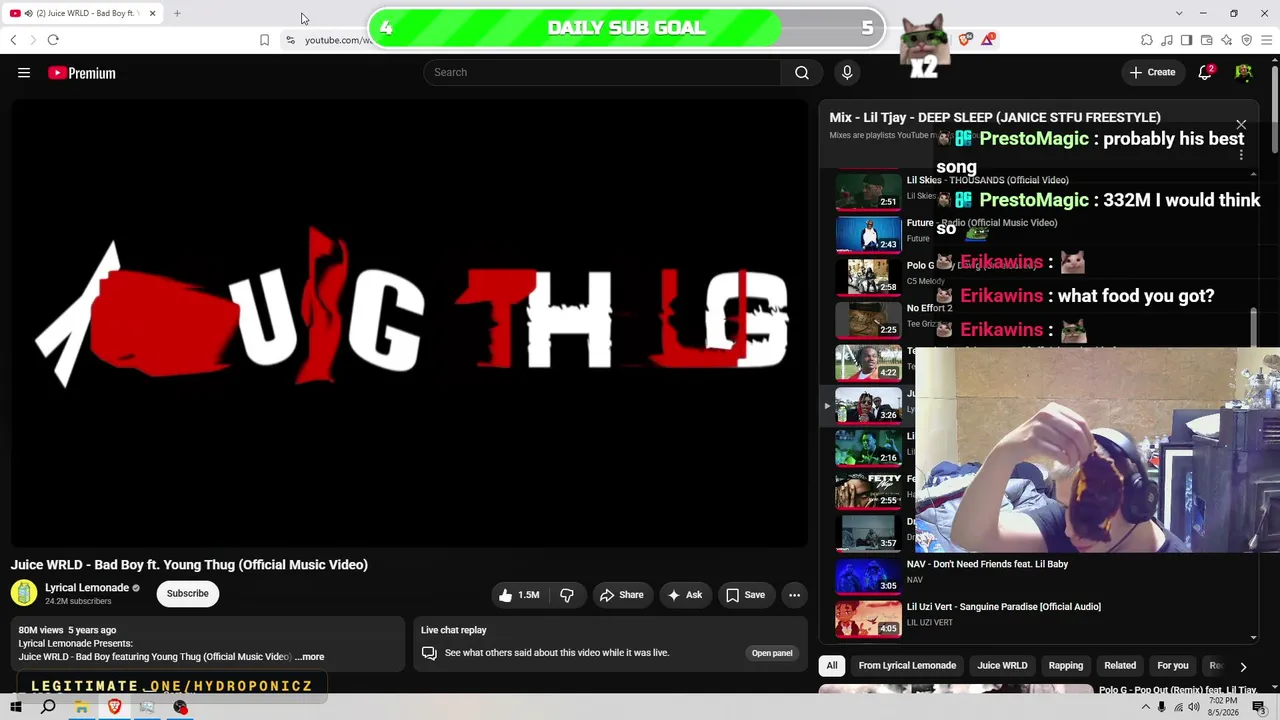This screenshot has height=720, width=1280.
Task: Start voice search with the microphone
Action: [847, 72]
